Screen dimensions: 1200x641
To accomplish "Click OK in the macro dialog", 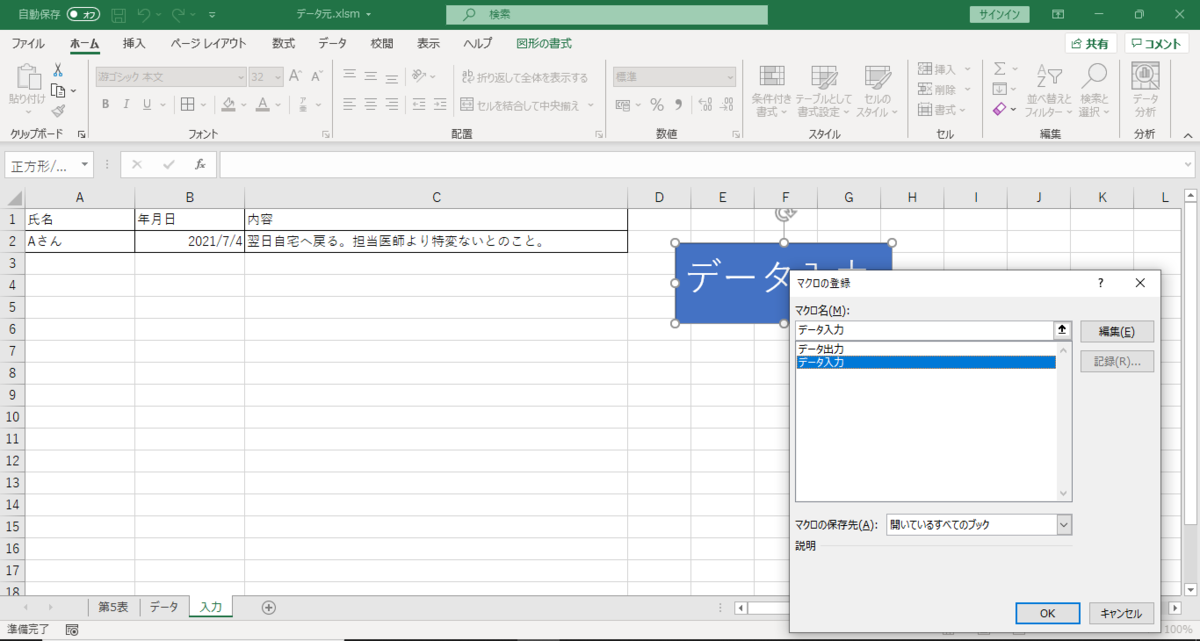I will coord(1047,613).
